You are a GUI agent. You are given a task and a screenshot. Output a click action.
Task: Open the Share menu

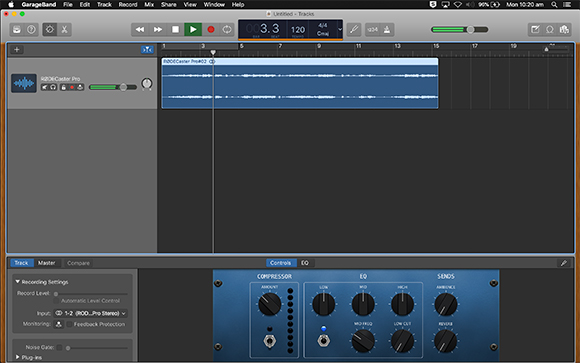169,4
